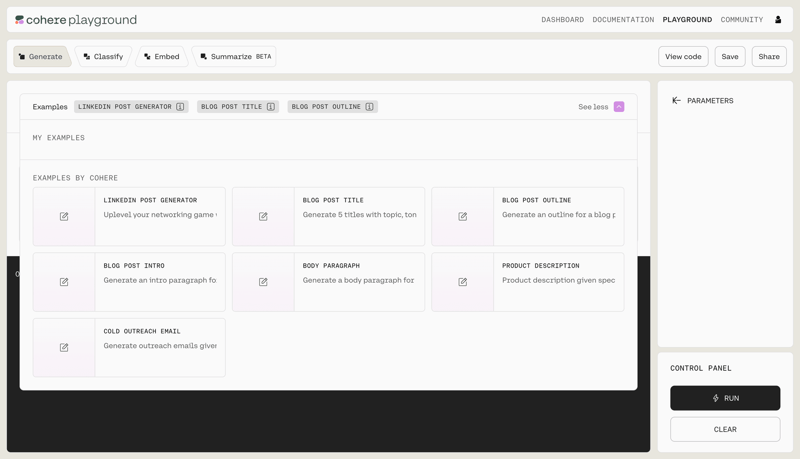
Task: Click the CLEAR button
Action: (725, 429)
